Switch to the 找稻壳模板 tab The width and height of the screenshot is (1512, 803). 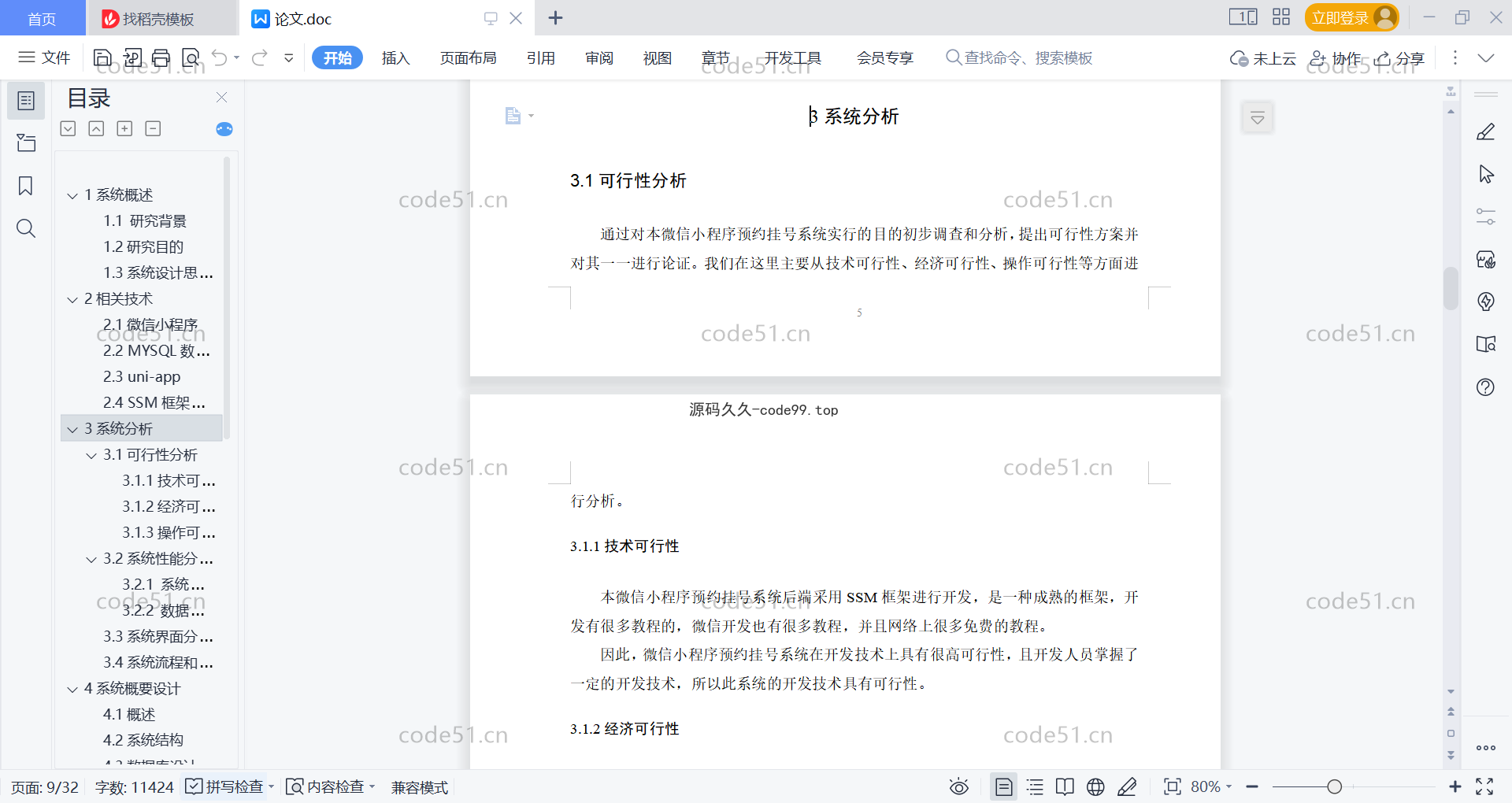tap(161, 18)
